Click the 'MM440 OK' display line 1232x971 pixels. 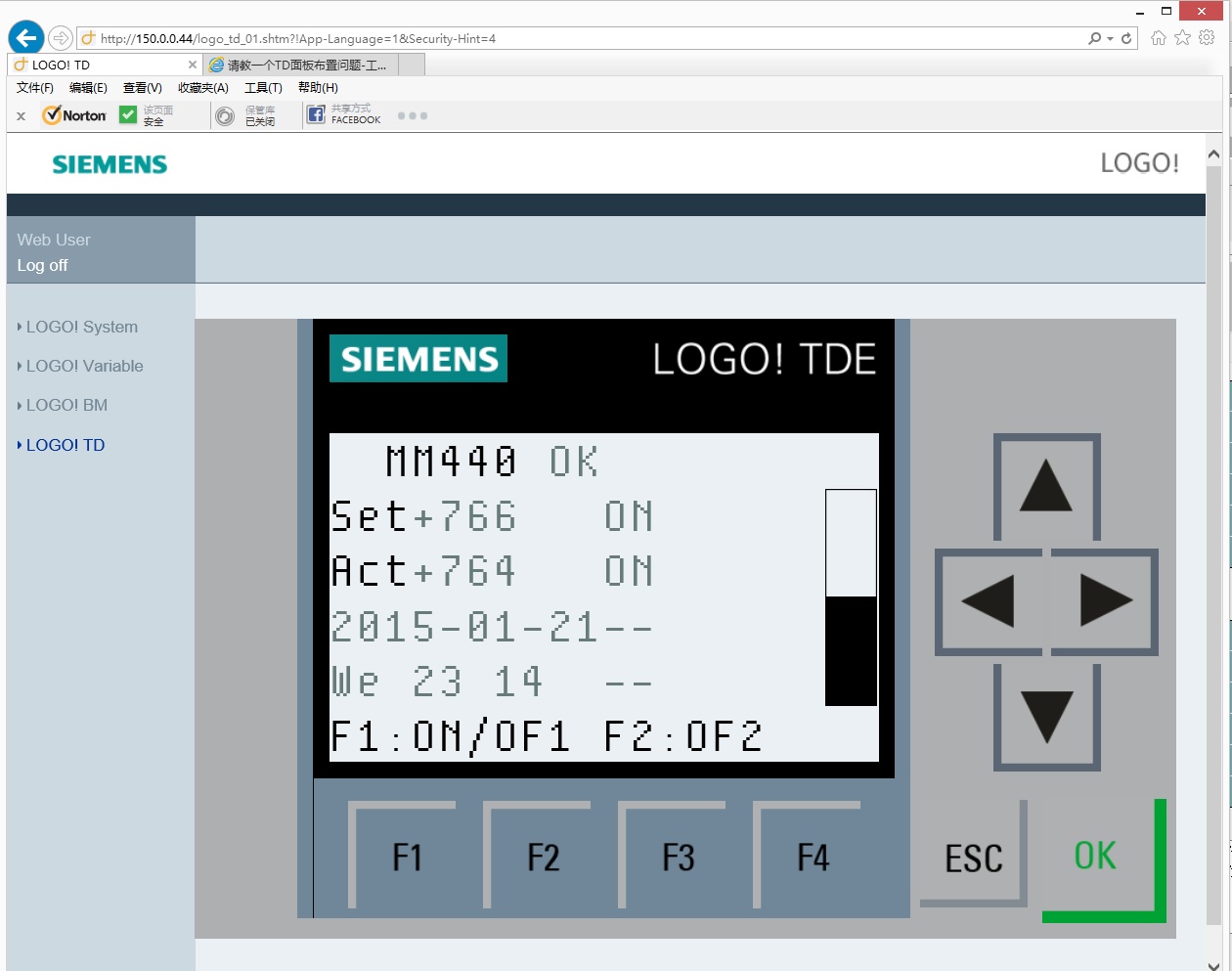point(492,462)
